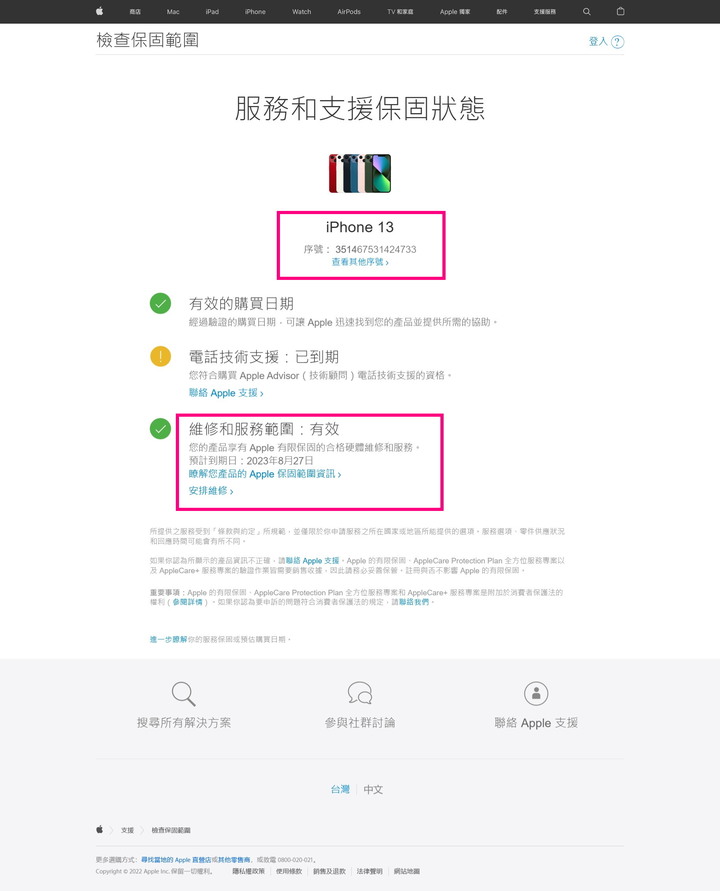Click the Apple logo in top navigation

99,11
